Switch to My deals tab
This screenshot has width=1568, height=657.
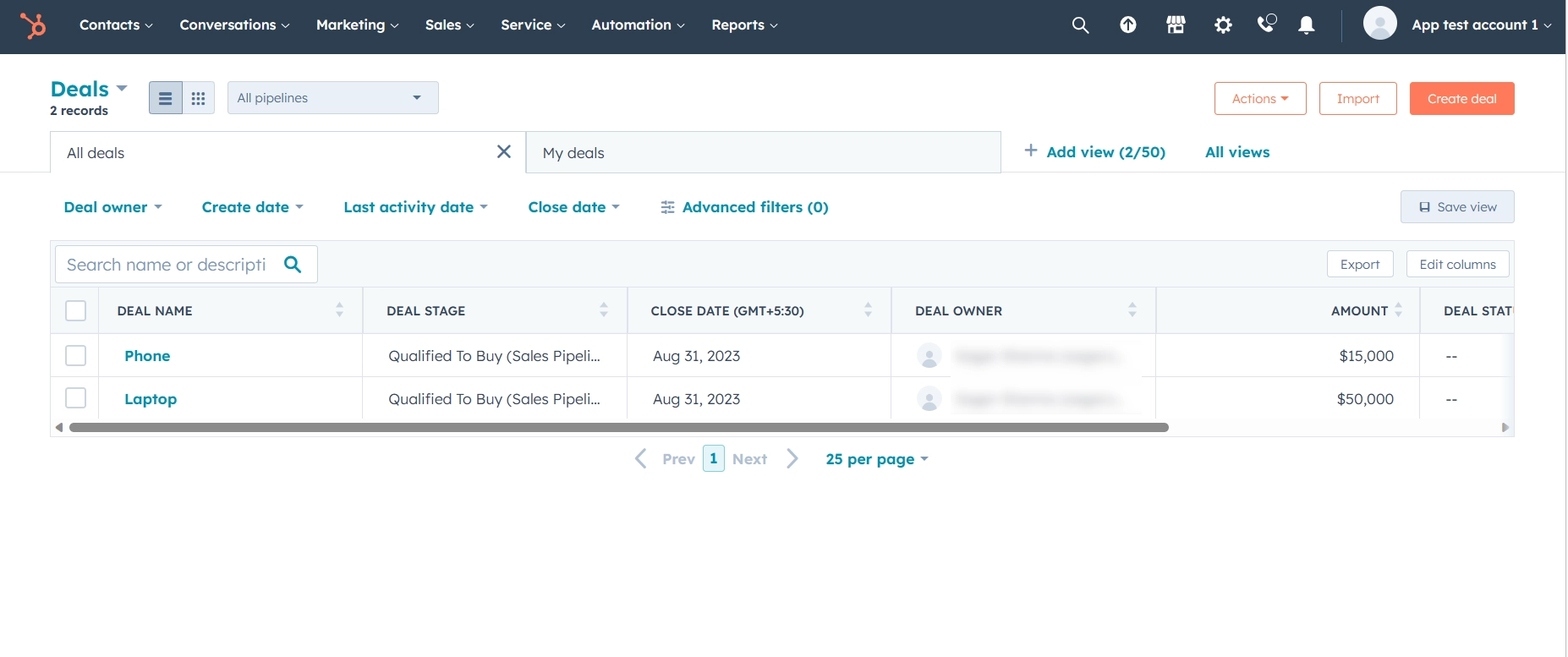coord(763,152)
